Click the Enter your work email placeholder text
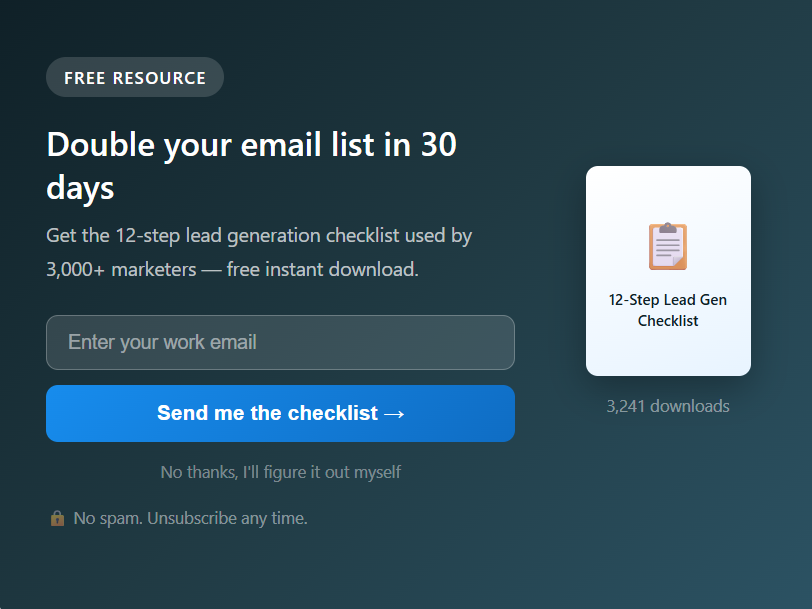 pos(162,342)
